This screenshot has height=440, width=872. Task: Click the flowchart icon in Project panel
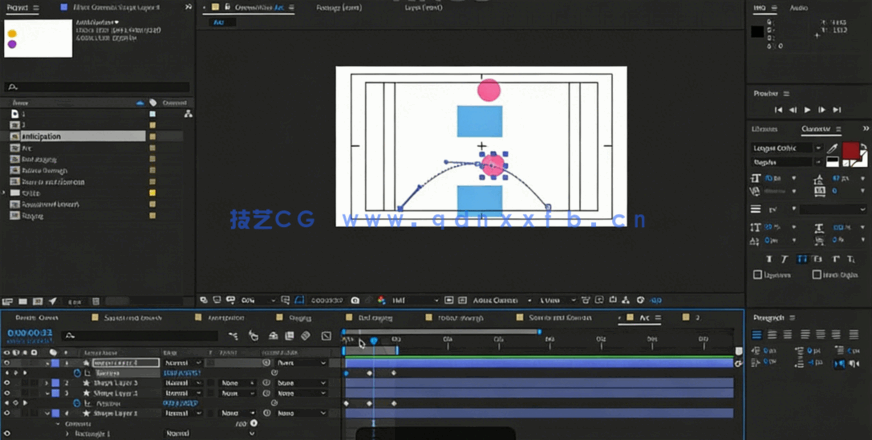click(188, 115)
